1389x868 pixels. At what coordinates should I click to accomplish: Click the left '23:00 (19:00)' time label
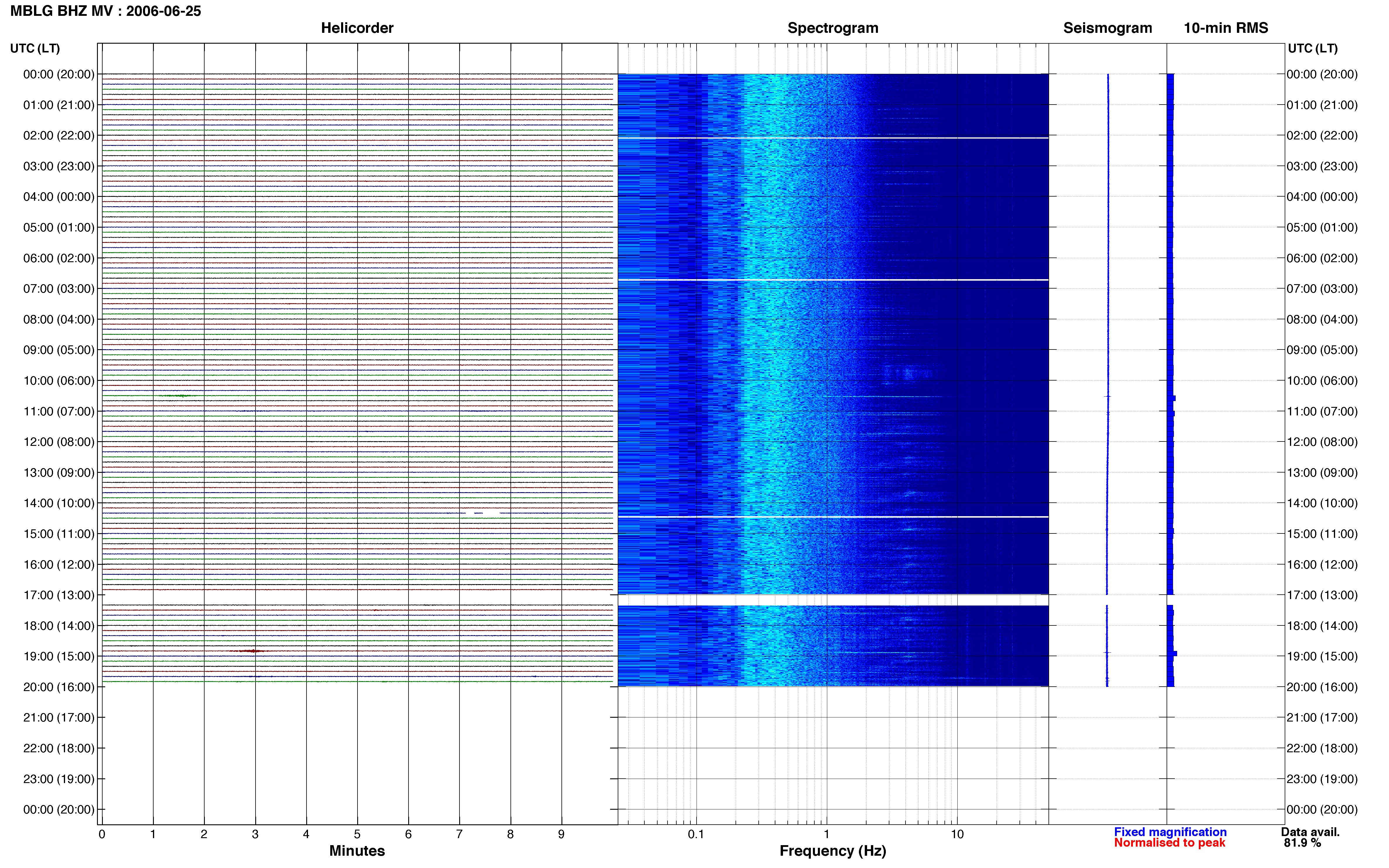tap(59, 779)
